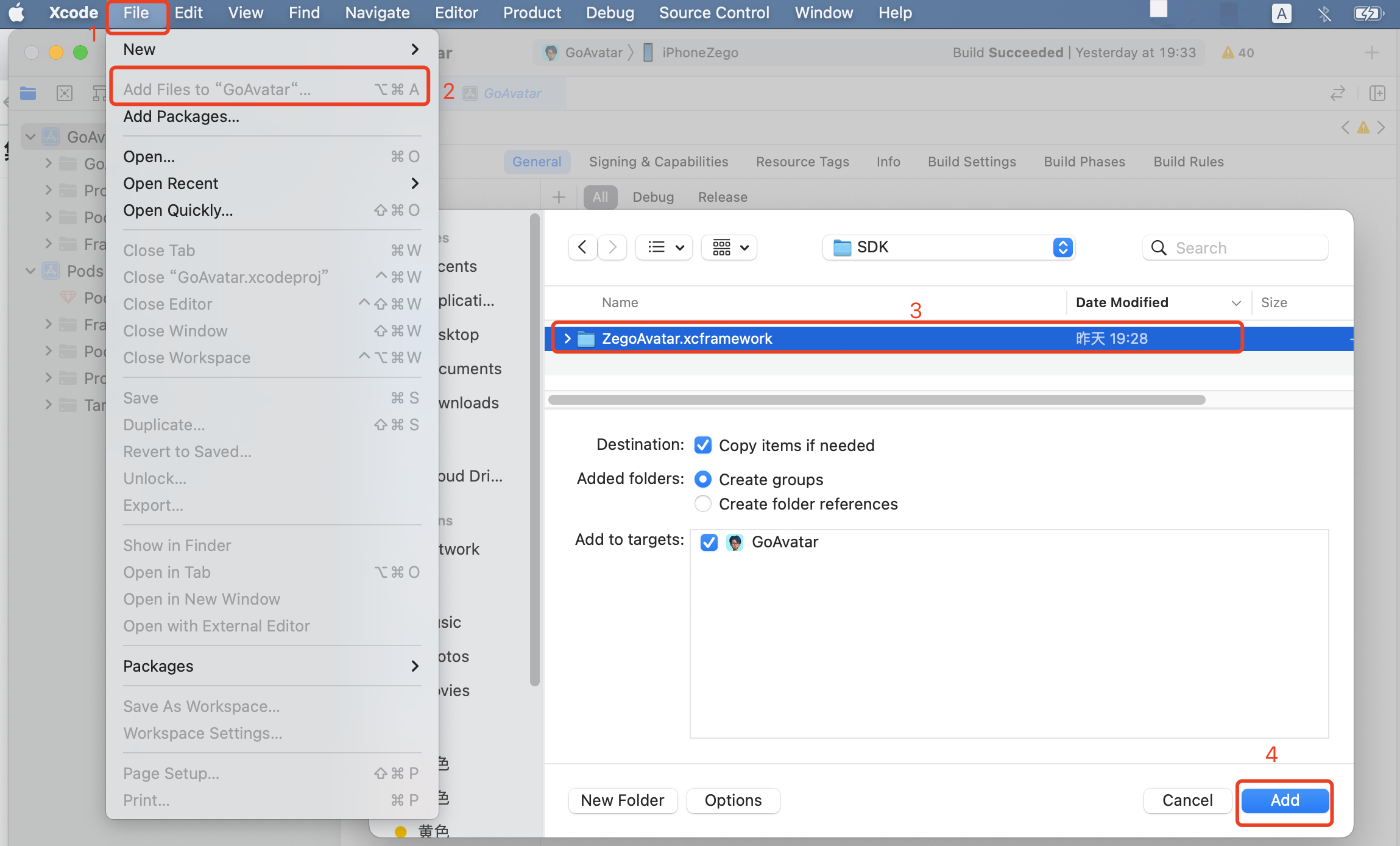The image size is (1400, 846).
Task: Expand ZegoAvatar.xcframework folder disclosure
Action: pos(567,338)
